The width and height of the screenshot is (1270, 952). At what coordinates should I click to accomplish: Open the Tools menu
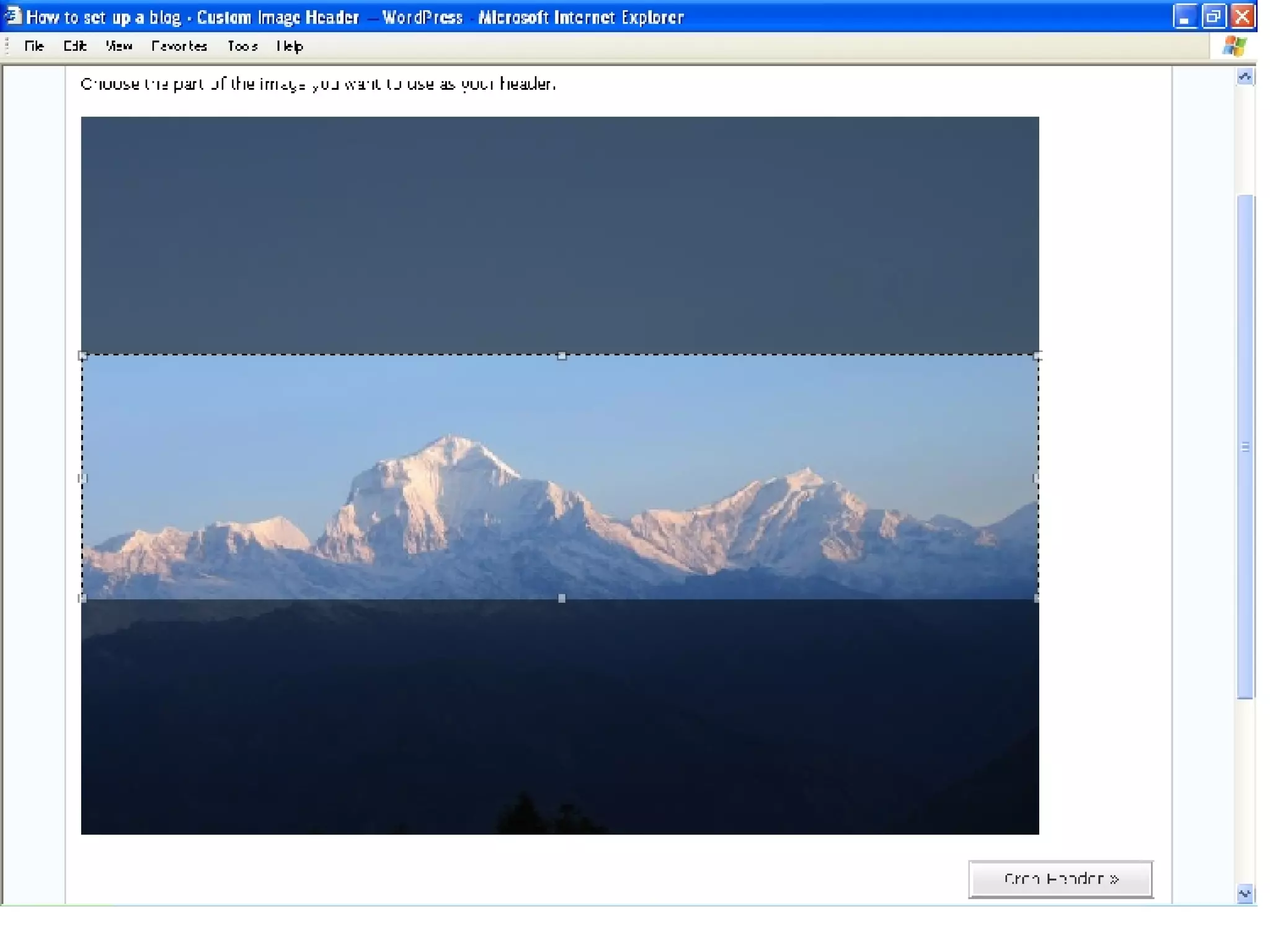point(242,46)
